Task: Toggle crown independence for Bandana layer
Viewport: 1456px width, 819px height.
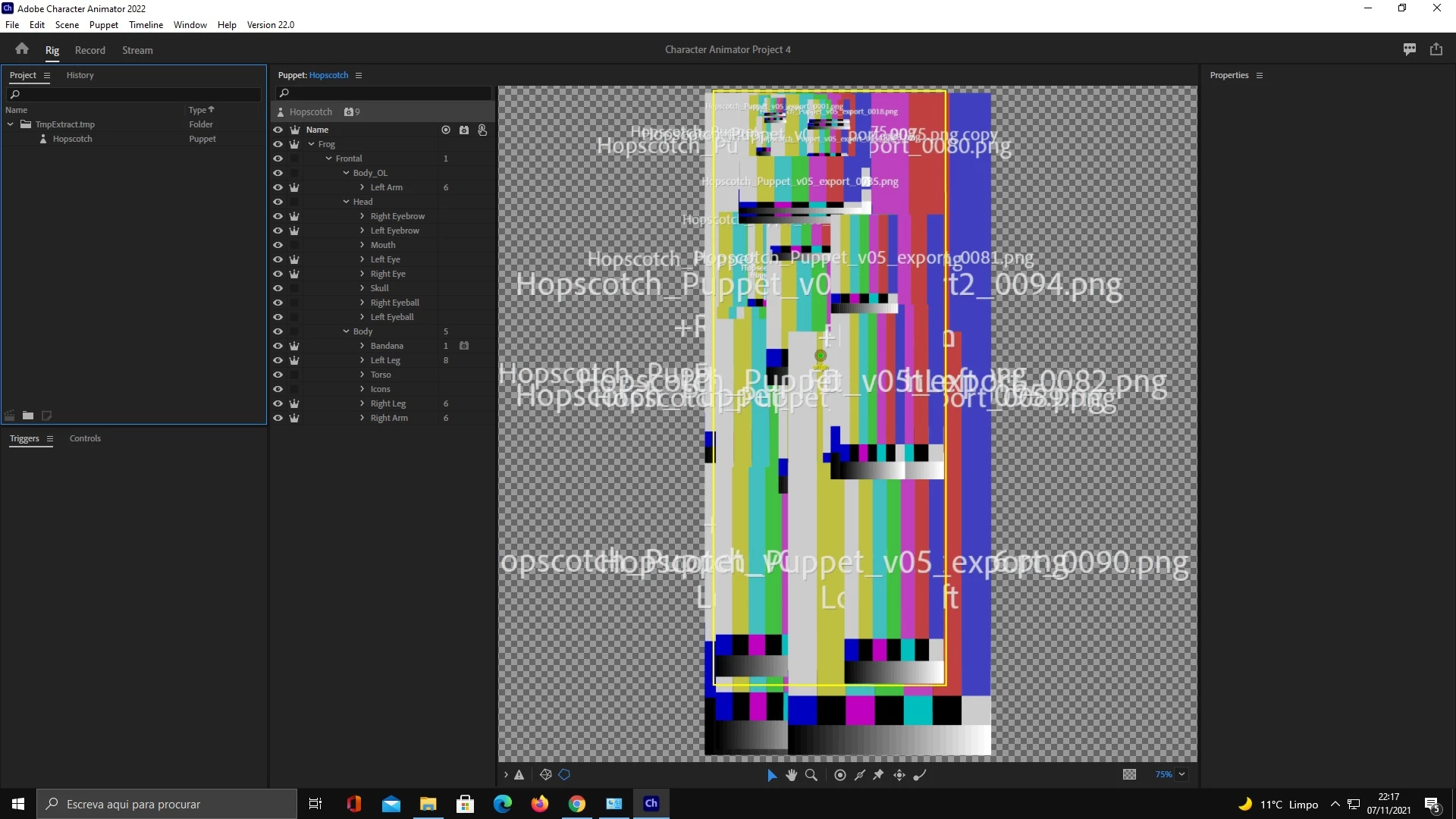Action: 294,346
